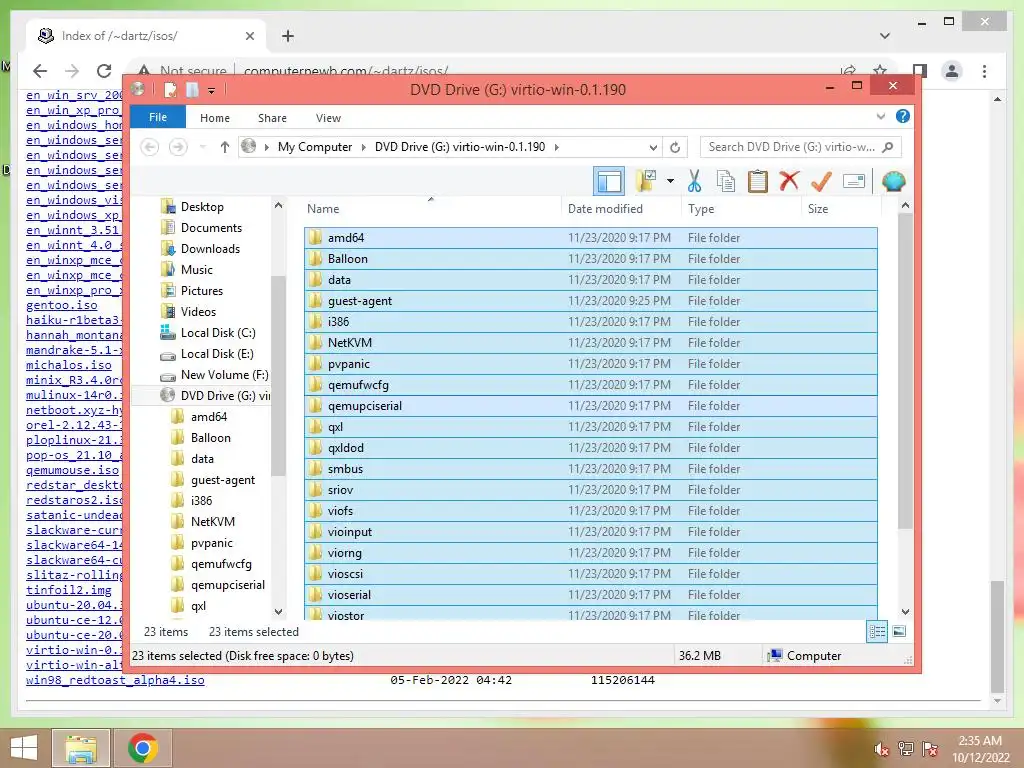
Task: Open Chrome three-dot menu
Action: click(984, 71)
